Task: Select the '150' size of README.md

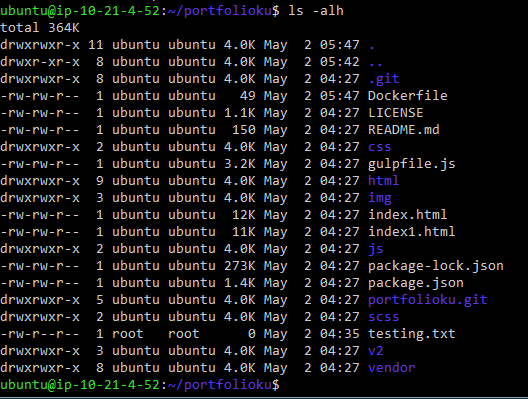Action: (x=244, y=130)
